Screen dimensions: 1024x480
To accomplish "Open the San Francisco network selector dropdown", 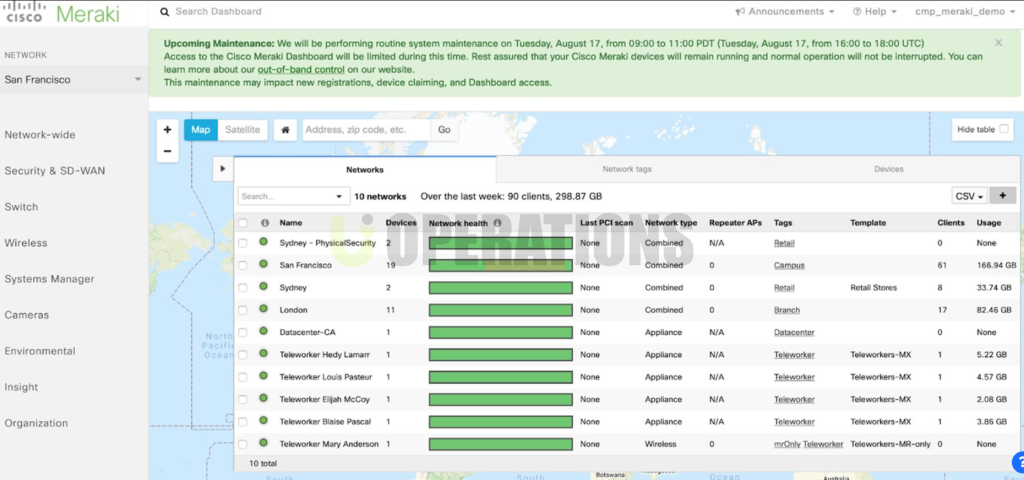I will pyautogui.click(x=73, y=80).
